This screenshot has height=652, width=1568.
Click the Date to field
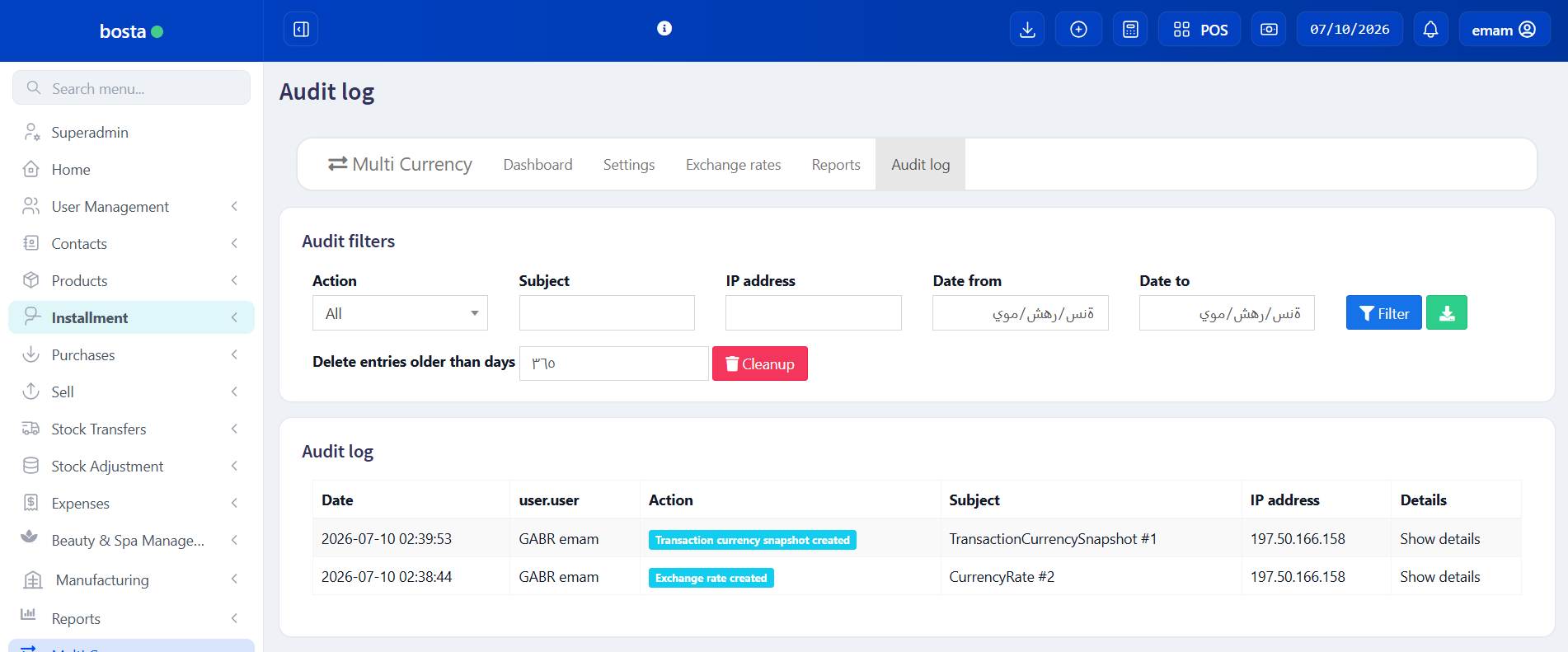click(x=1227, y=313)
